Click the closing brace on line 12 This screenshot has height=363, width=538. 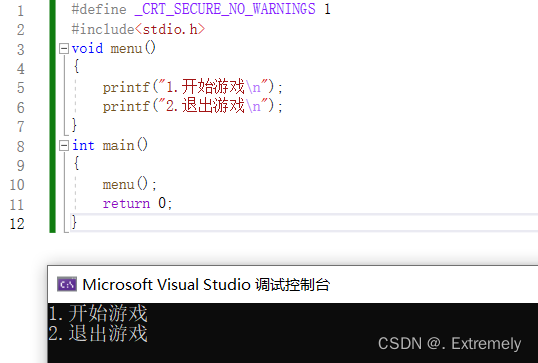(74, 222)
